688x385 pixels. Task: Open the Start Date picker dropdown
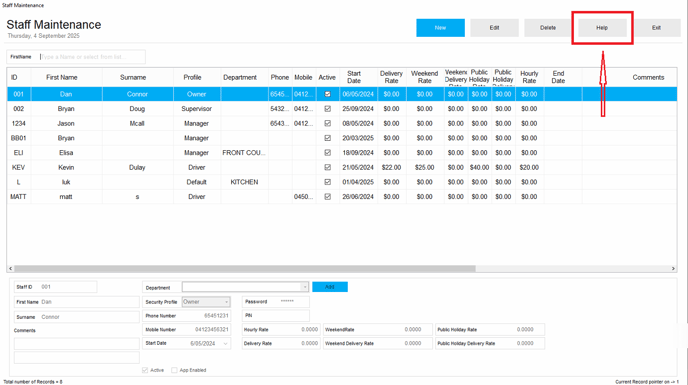pos(226,343)
